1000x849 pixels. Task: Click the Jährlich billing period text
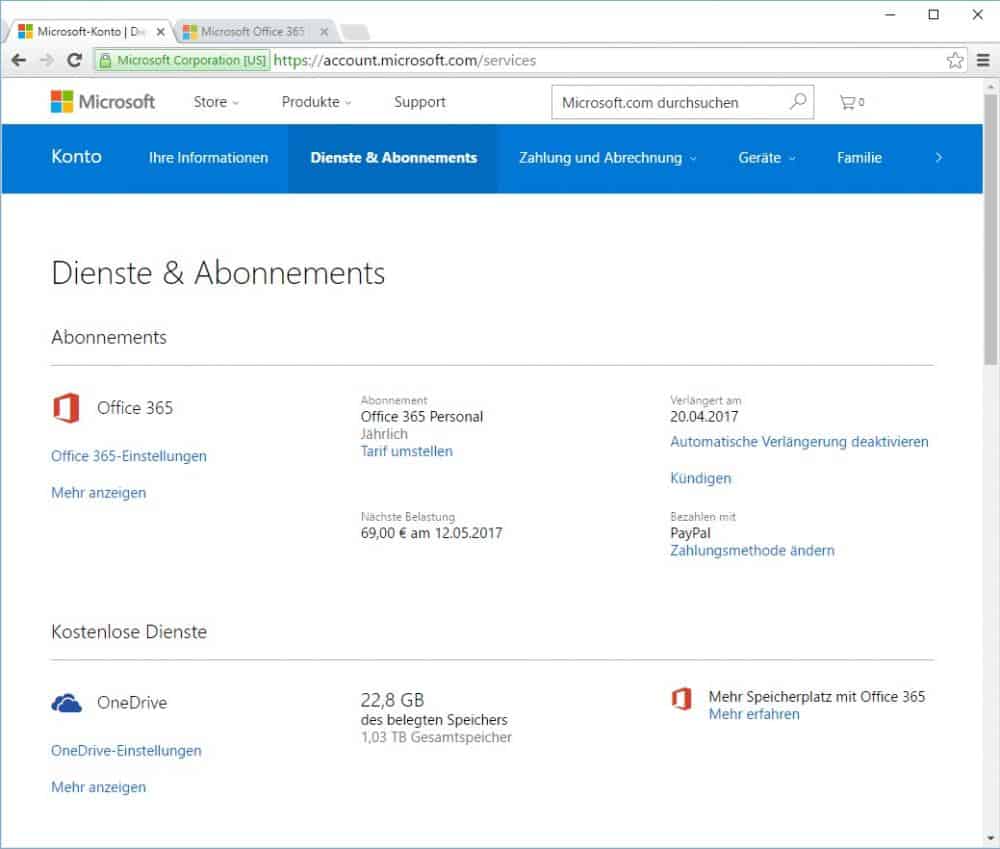pos(384,434)
